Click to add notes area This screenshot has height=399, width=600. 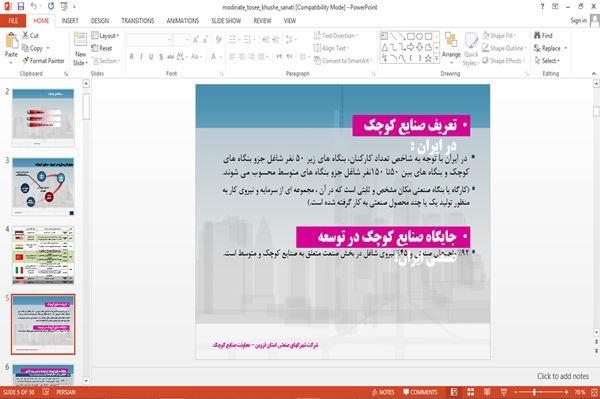coord(562,376)
